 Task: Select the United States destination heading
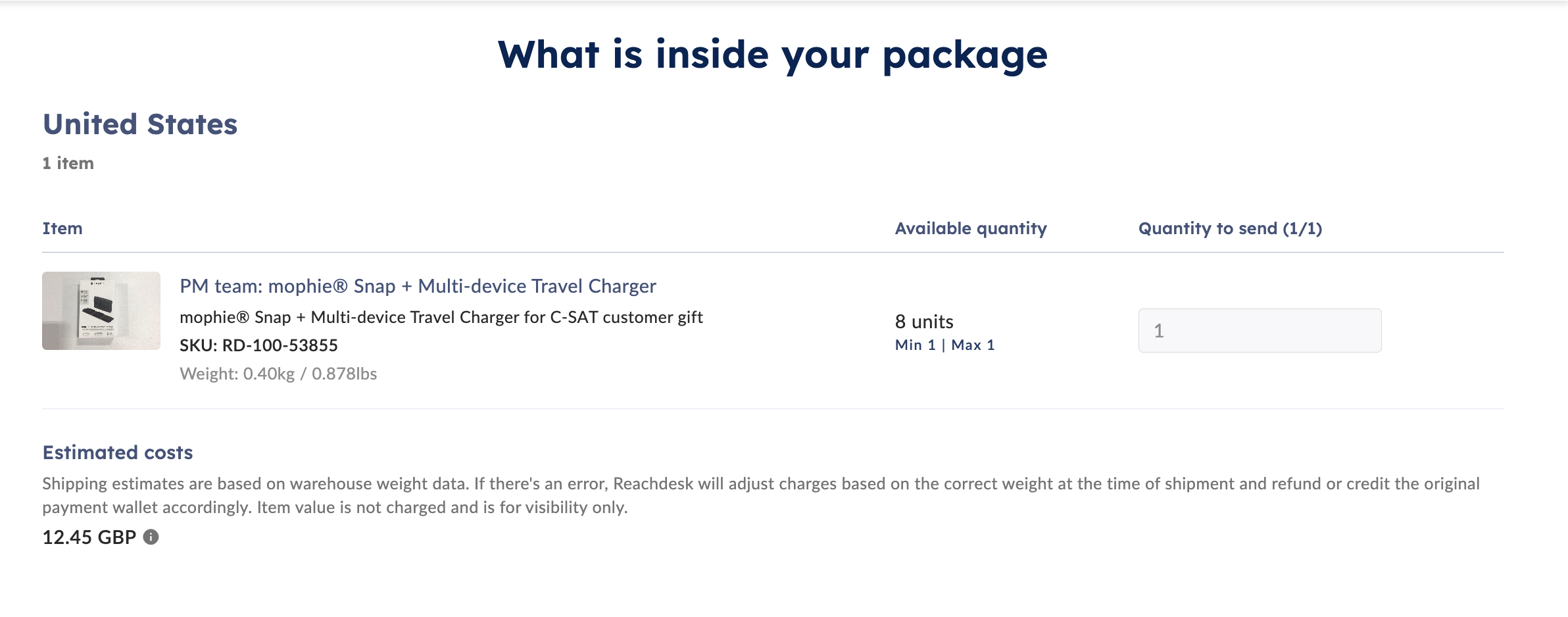pyautogui.click(x=140, y=124)
